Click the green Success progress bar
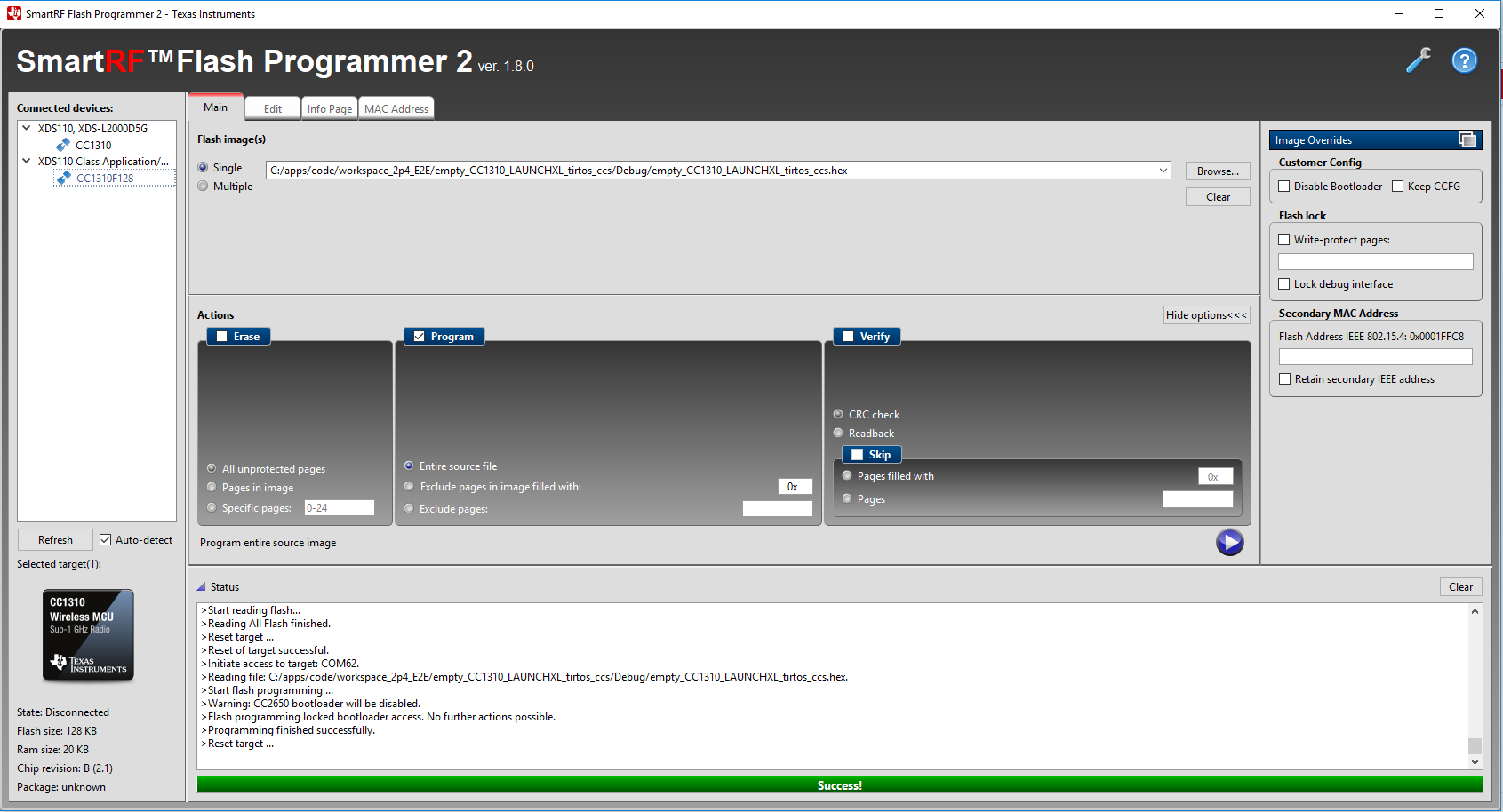This screenshot has height=812, width=1503. [840, 785]
